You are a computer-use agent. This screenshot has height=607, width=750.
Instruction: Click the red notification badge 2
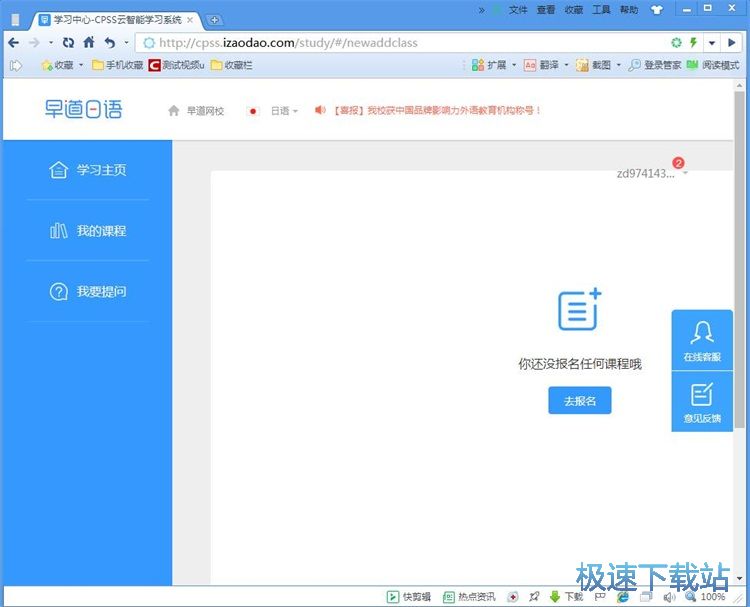[x=678, y=163]
